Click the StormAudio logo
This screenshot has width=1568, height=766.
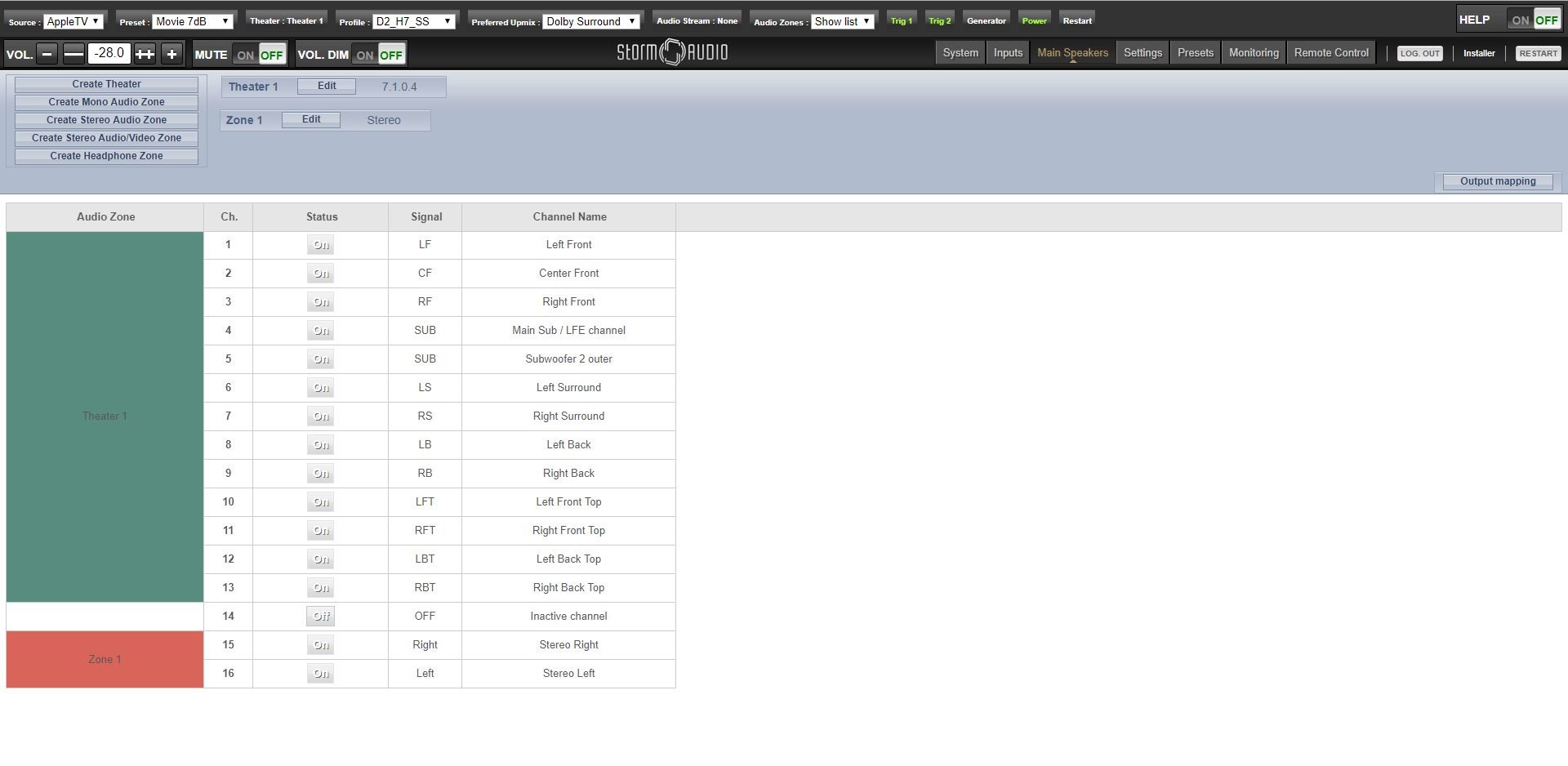coord(672,53)
